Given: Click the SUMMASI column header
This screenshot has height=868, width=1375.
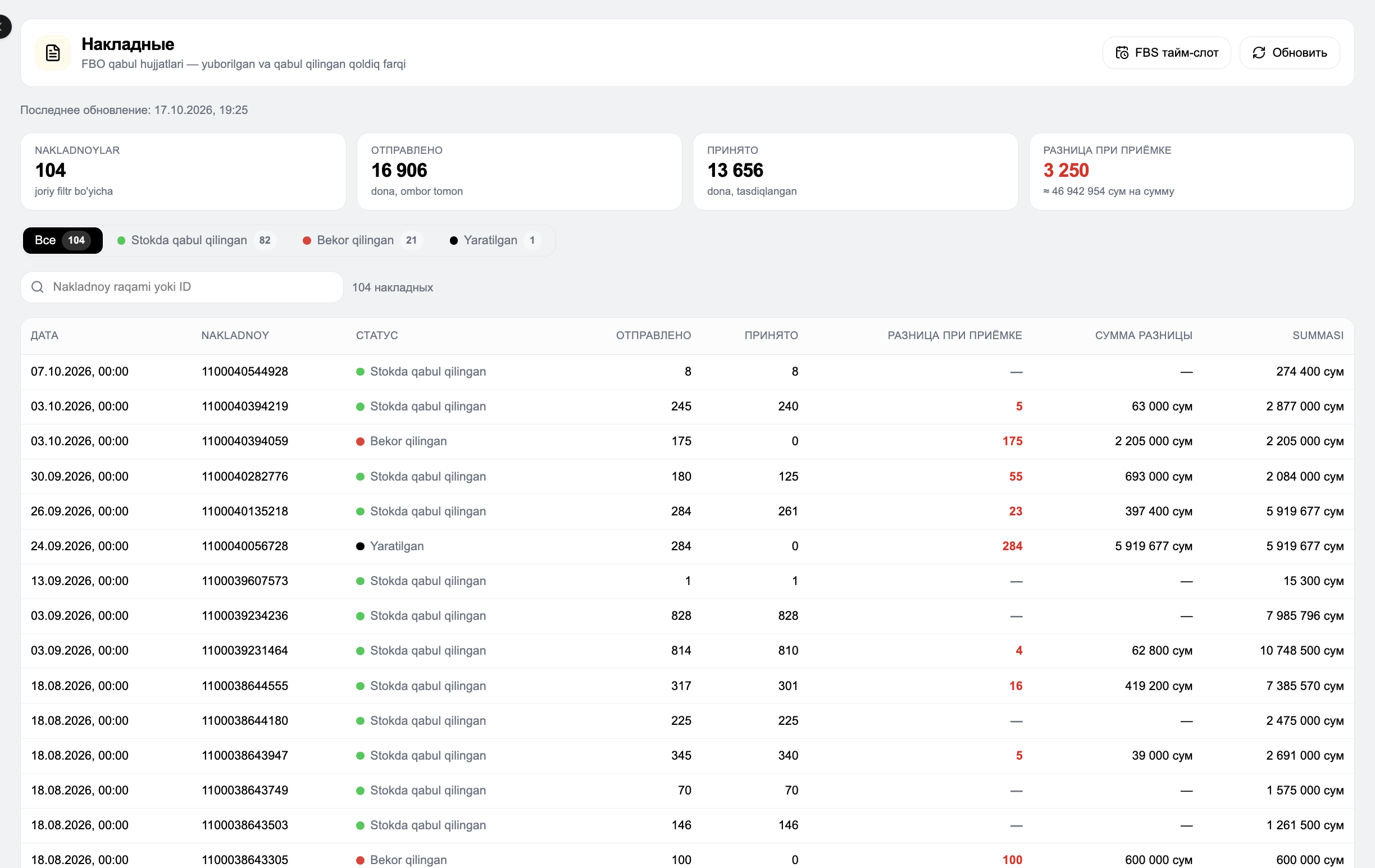Looking at the screenshot, I should [1318, 336].
